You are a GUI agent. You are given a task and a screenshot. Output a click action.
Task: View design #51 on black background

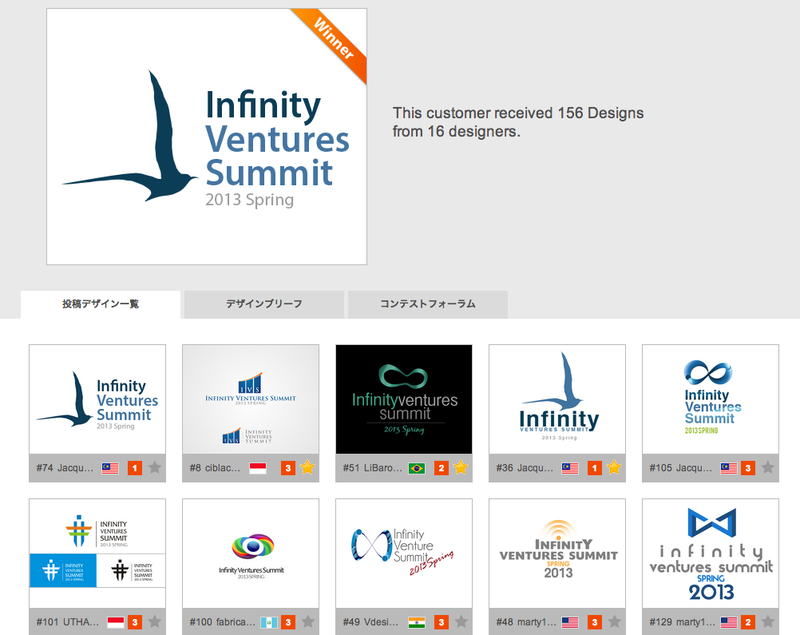coord(404,399)
